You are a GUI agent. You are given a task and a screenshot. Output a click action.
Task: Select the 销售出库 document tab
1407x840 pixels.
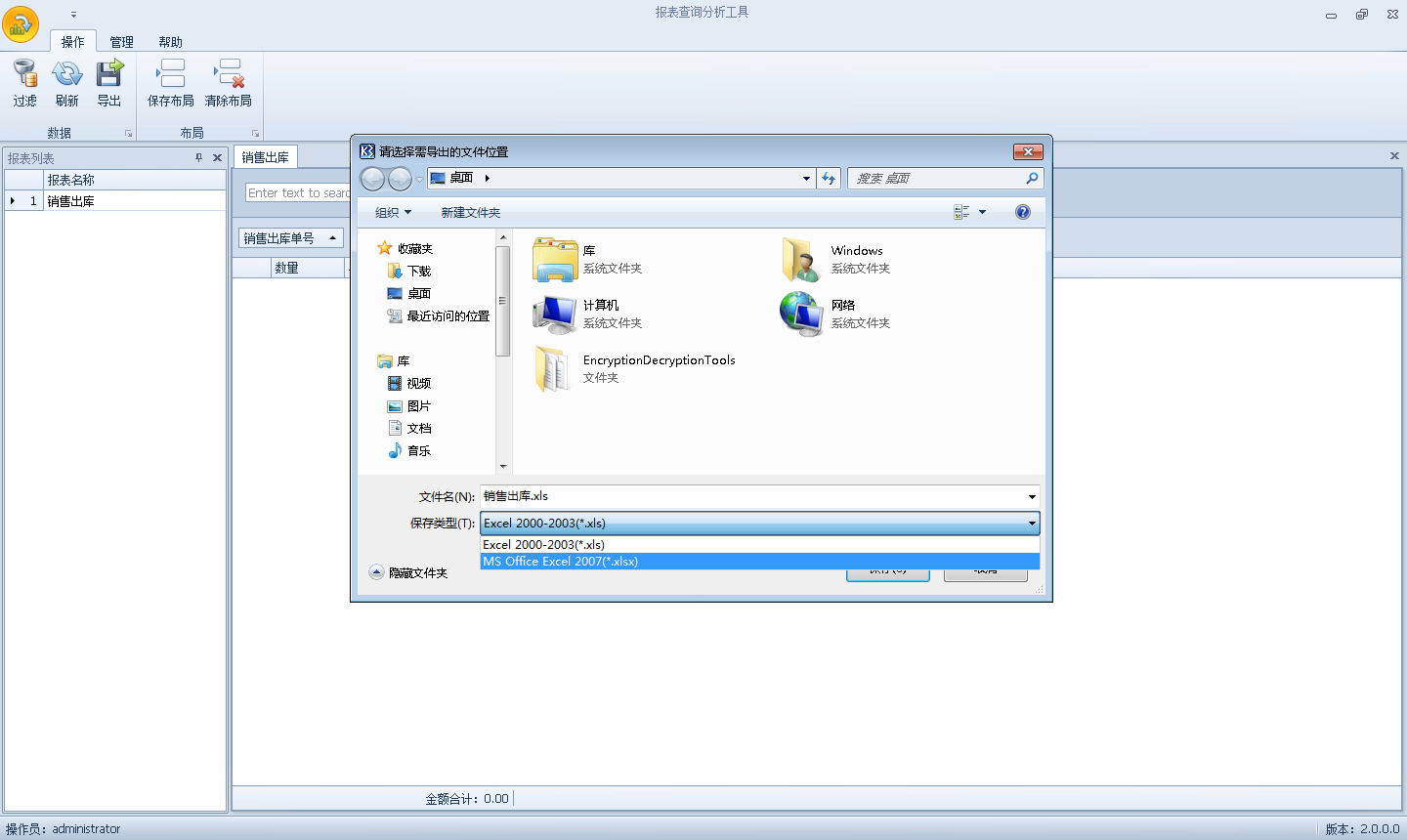tap(266, 157)
